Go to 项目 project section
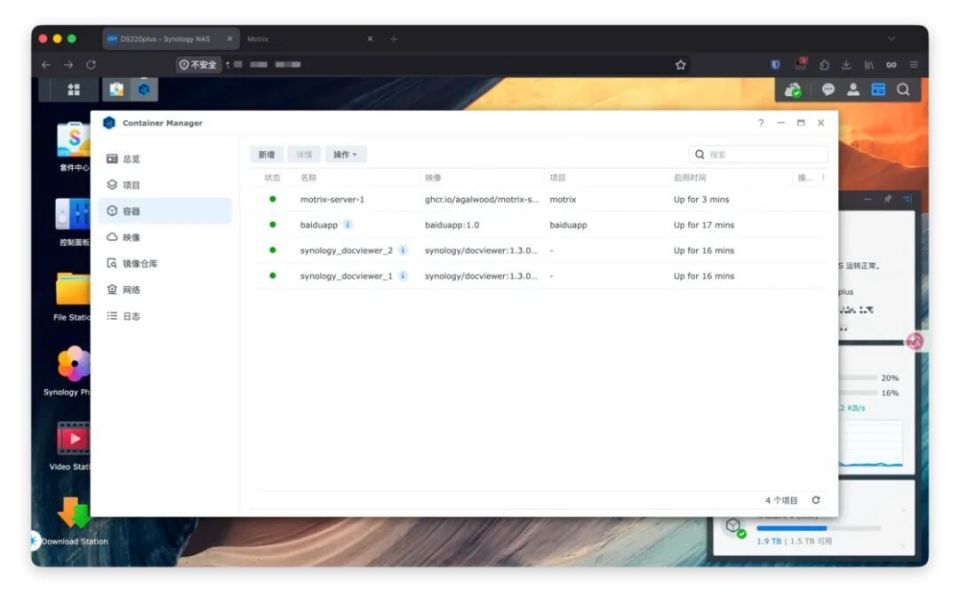The width and height of the screenshot is (960, 604). click(165, 185)
